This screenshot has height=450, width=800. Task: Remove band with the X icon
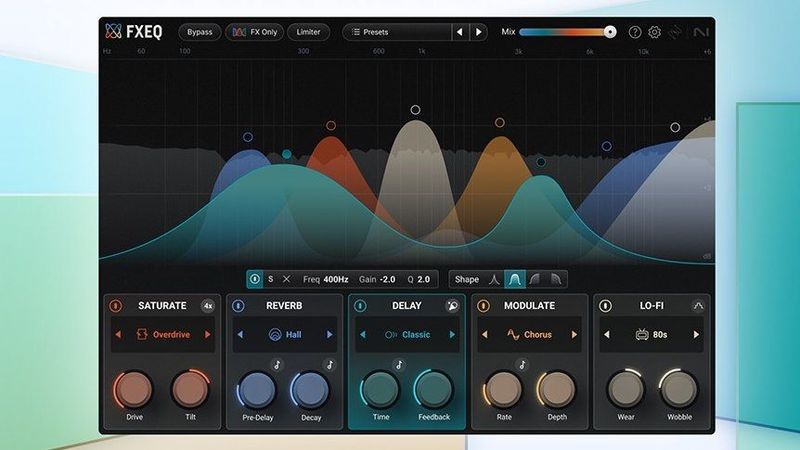(x=286, y=279)
